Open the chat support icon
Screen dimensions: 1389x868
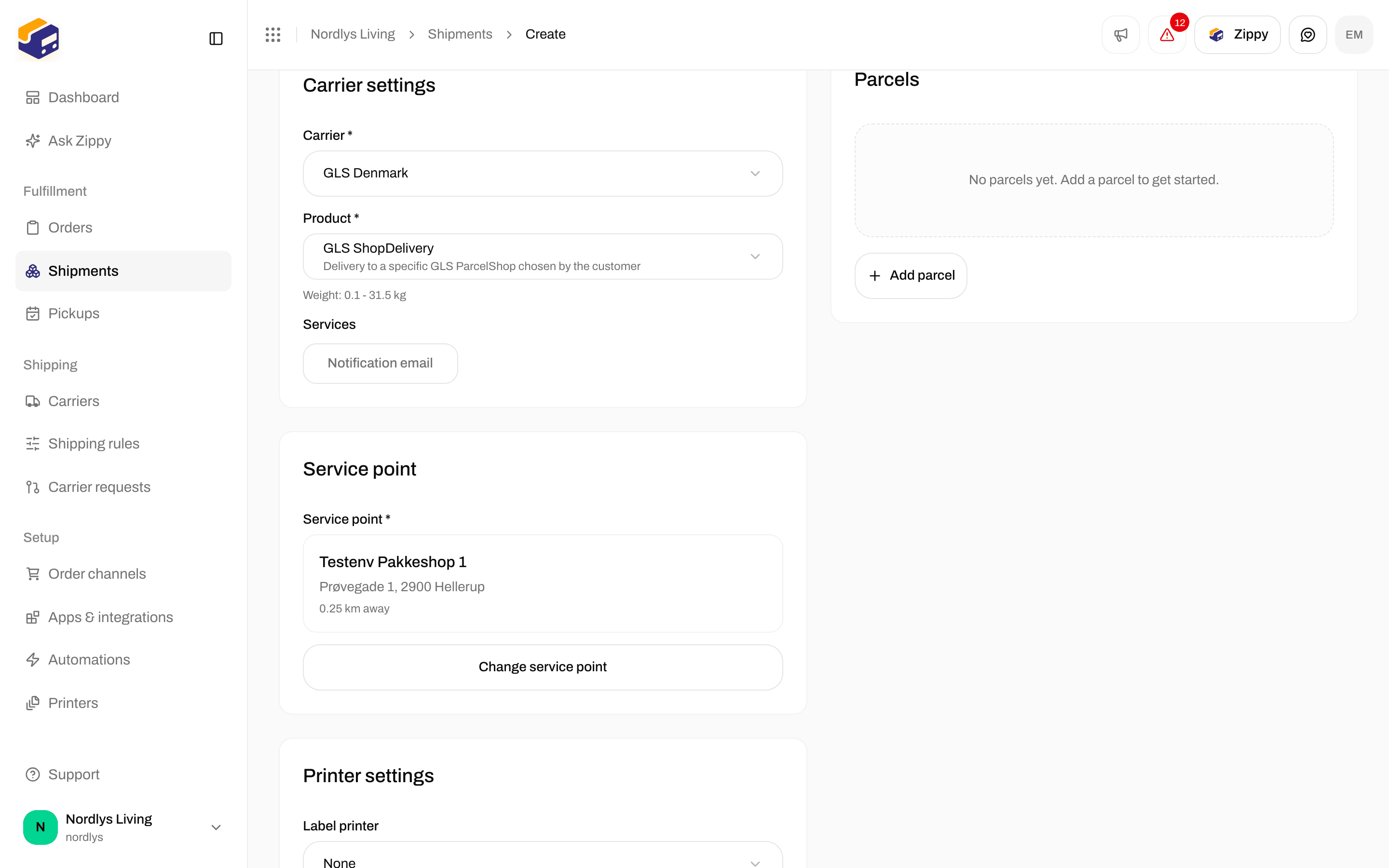tap(1307, 34)
